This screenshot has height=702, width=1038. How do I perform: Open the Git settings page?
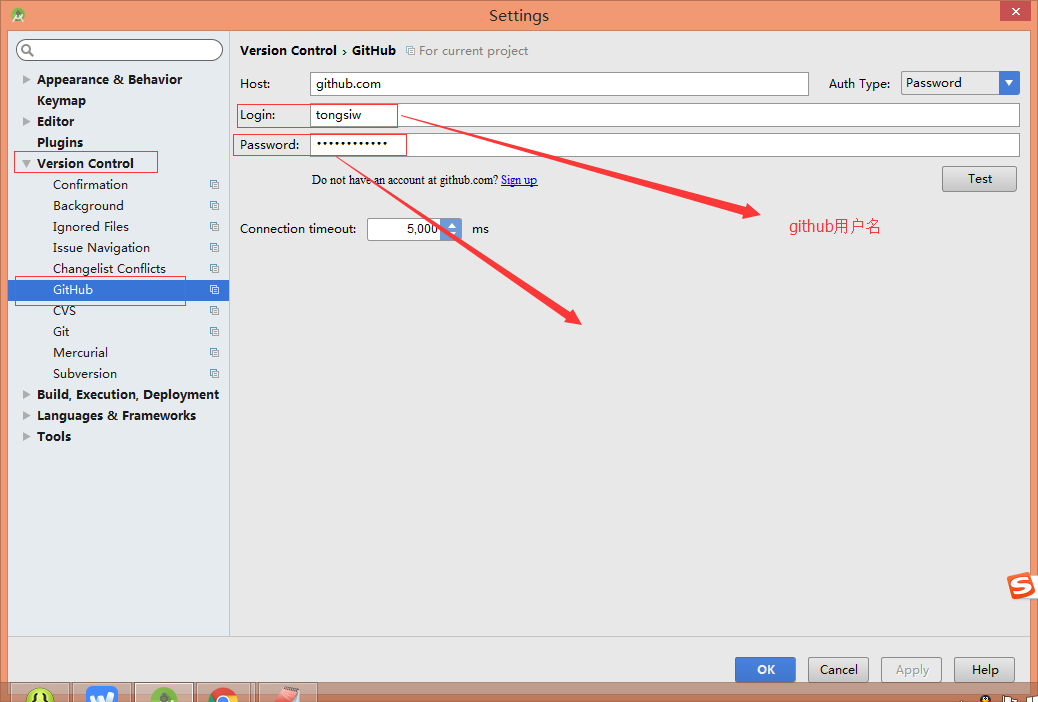click(61, 332)
